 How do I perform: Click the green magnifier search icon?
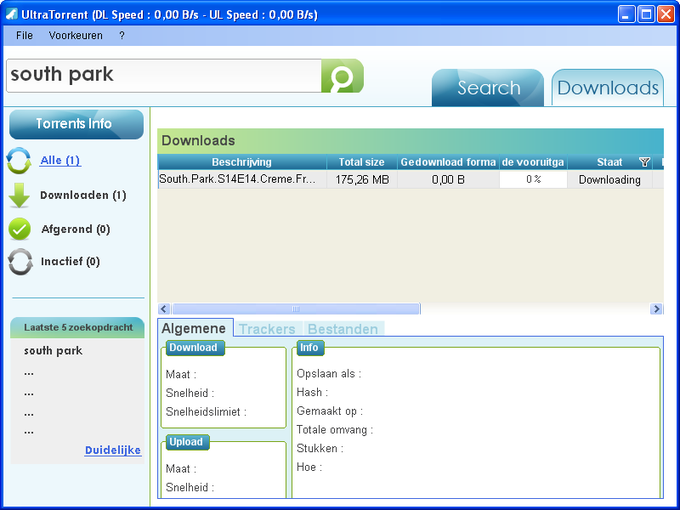[342, 76]
